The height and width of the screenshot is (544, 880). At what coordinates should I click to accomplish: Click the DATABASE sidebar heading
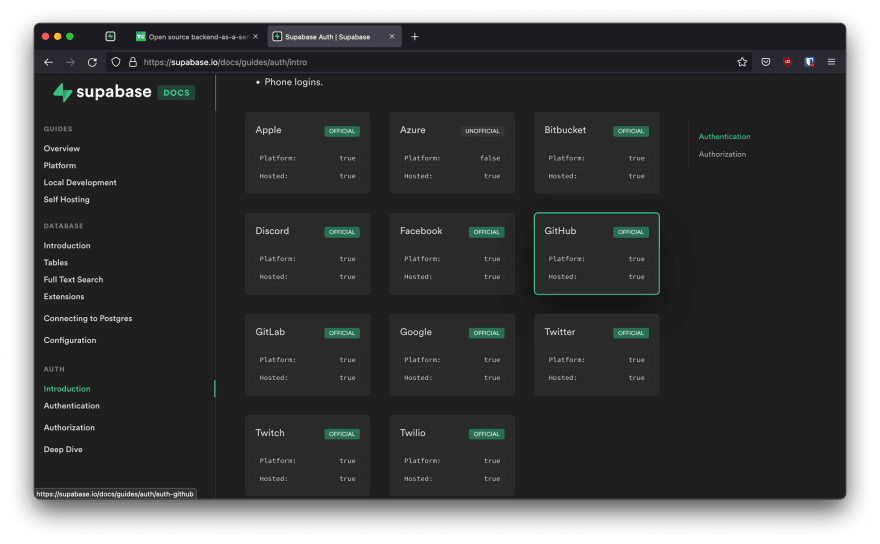(x=63, y=226)
